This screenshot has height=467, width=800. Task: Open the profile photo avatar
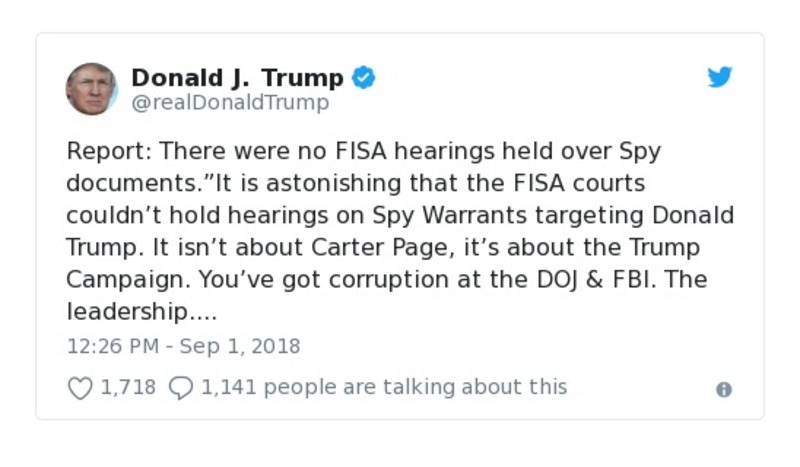point(92,89)
